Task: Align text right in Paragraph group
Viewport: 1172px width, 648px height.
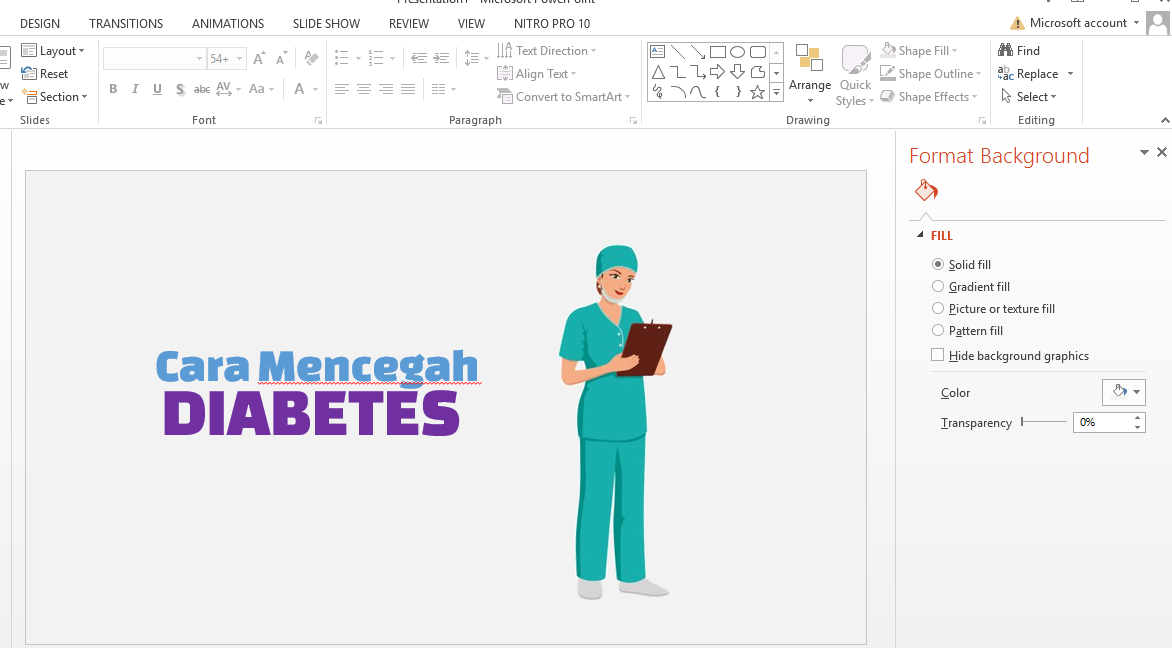Action: click(386, 89)
